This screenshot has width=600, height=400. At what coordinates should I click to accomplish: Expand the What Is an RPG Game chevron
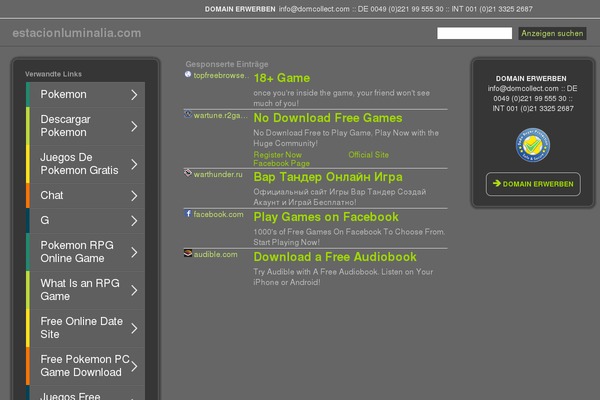click(x=134, y=291)
